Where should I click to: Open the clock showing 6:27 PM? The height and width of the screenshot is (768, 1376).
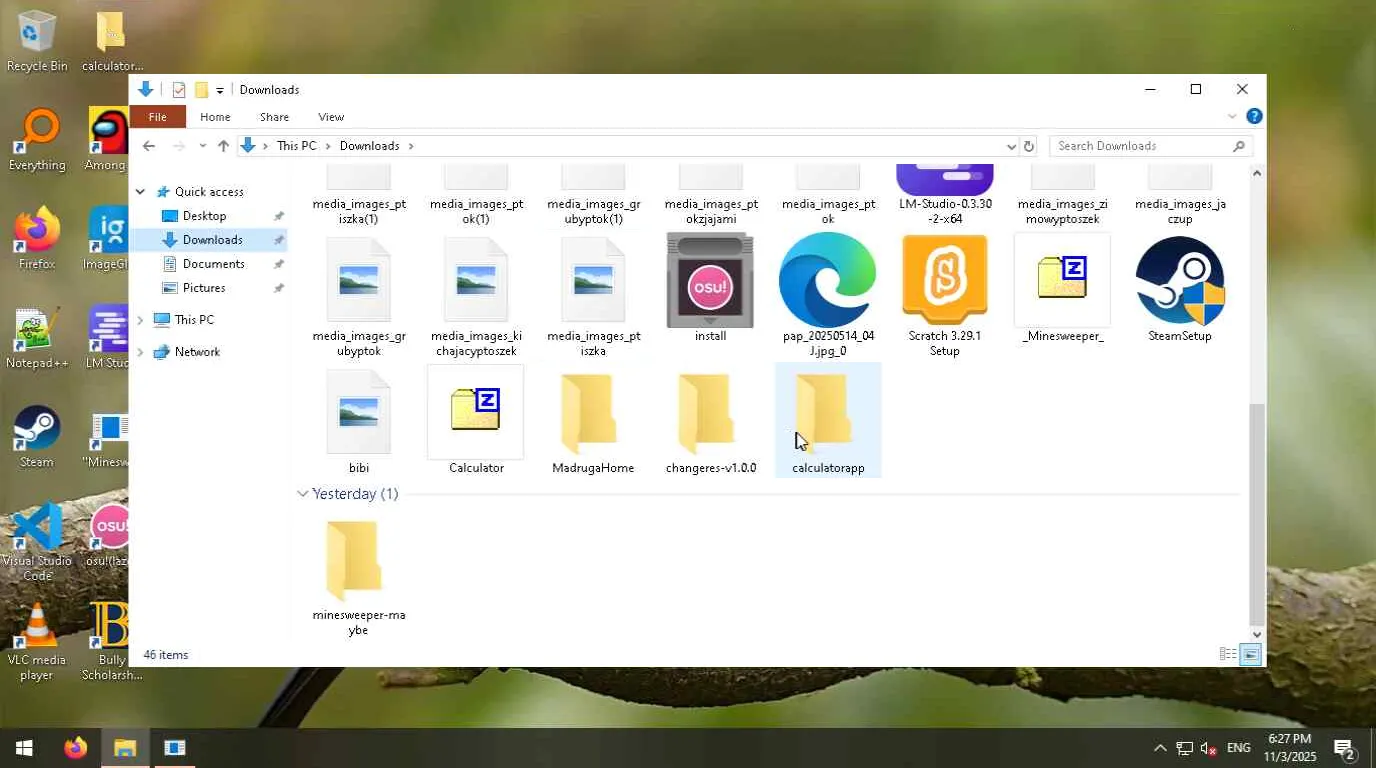click(1290, 748)
